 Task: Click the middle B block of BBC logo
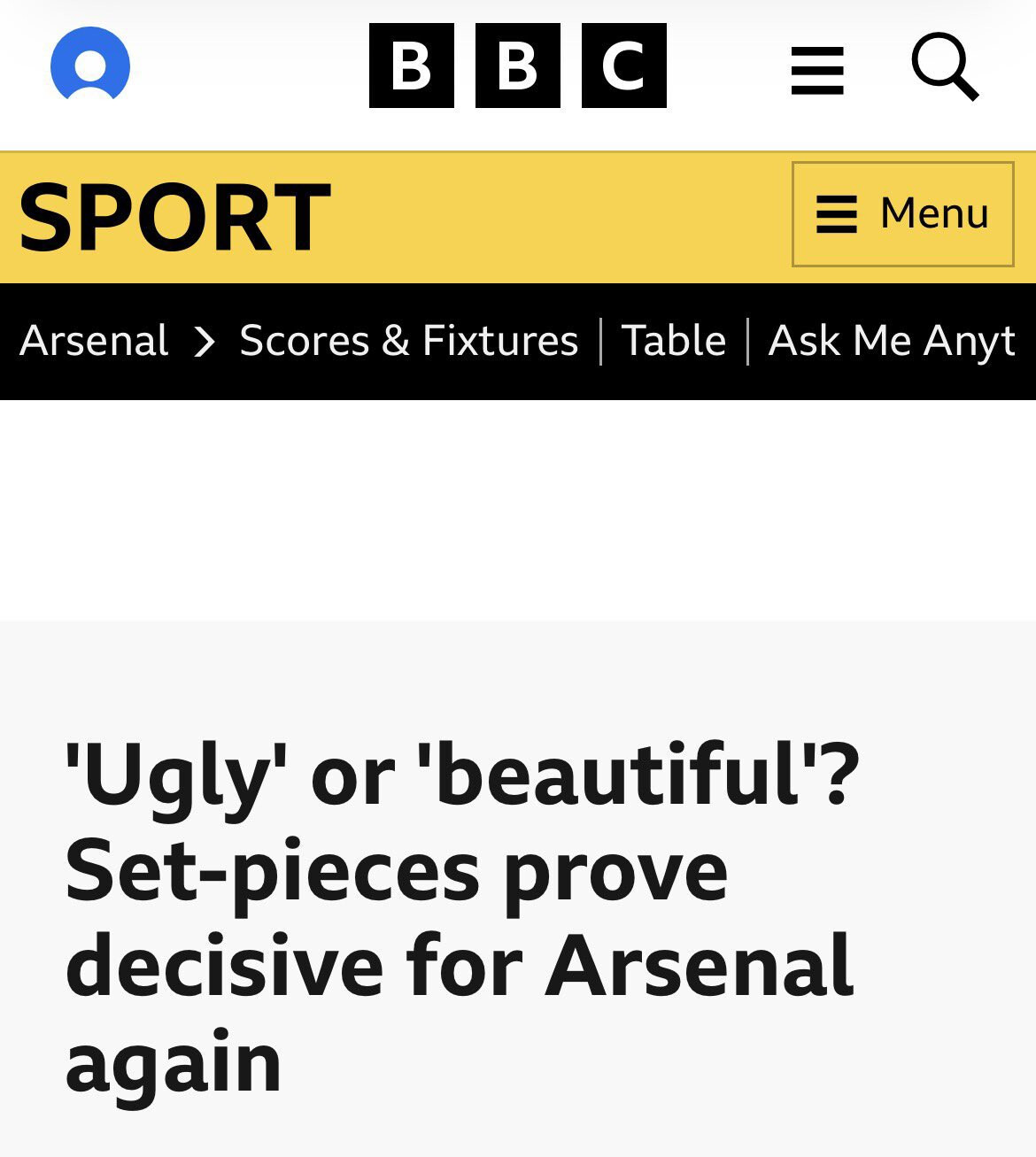click(517, 66)
